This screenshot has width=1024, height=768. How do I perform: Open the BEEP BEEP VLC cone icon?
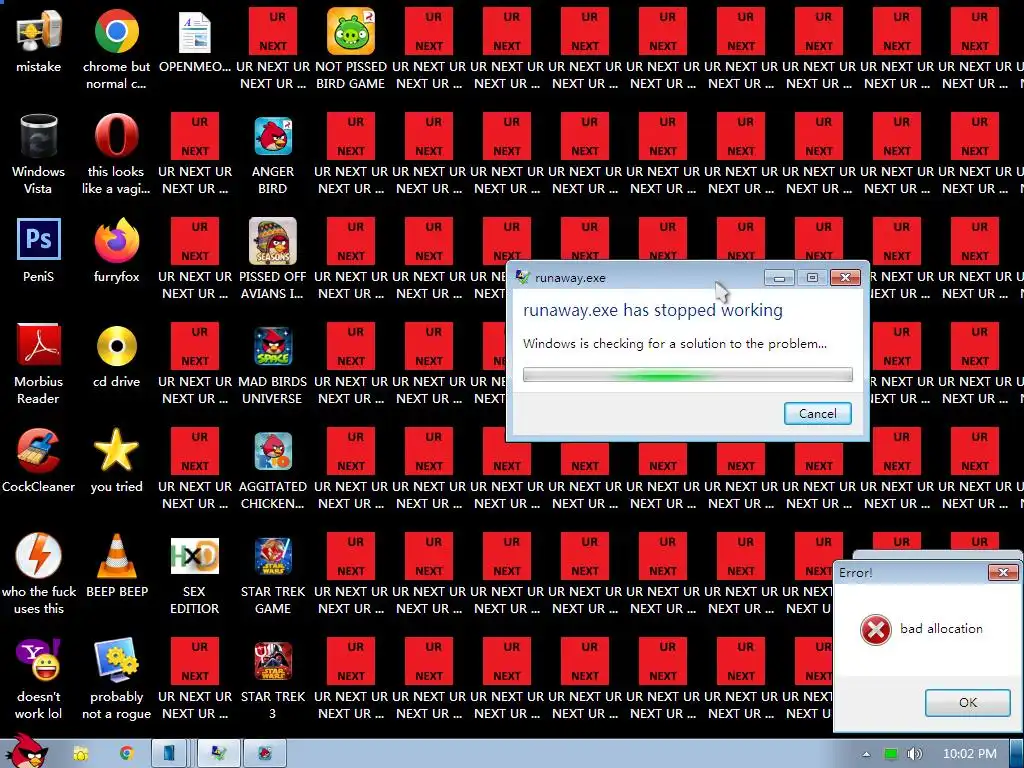click(116, 555)
